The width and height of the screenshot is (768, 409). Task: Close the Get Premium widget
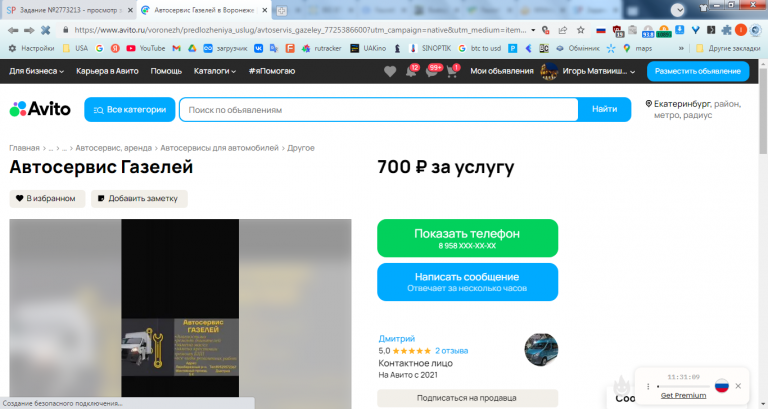738,386
